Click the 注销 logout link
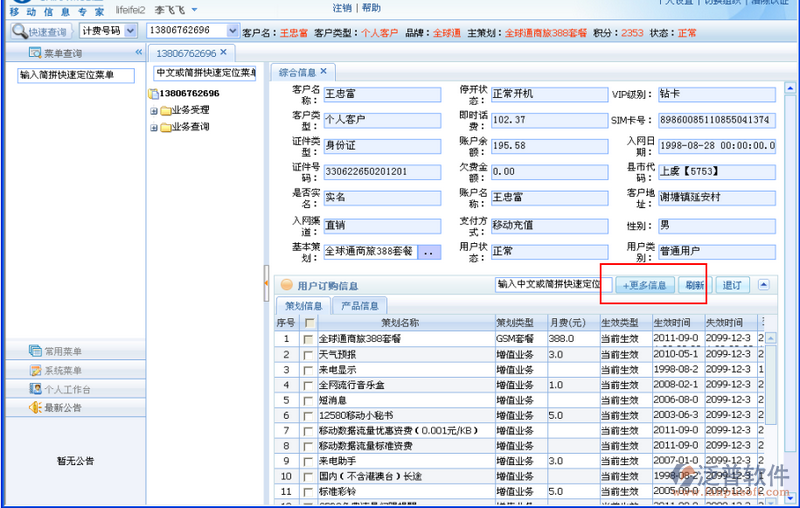The image size is (800, 508). click(342, 8)
